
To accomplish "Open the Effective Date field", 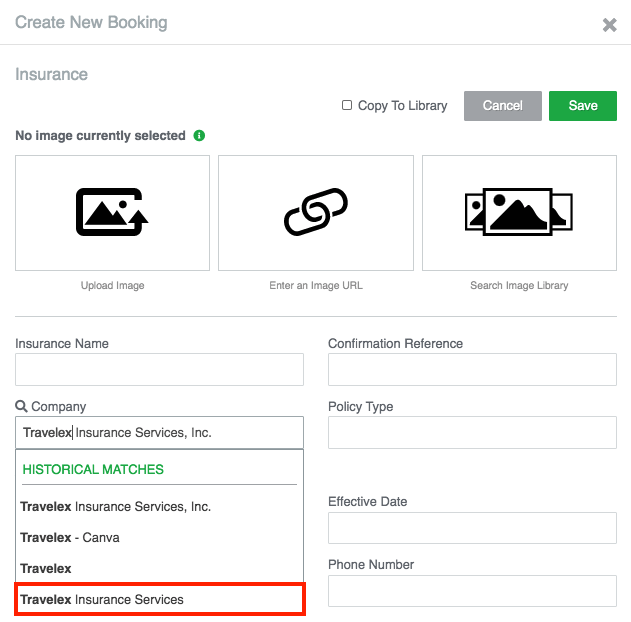I will [472, 528].
